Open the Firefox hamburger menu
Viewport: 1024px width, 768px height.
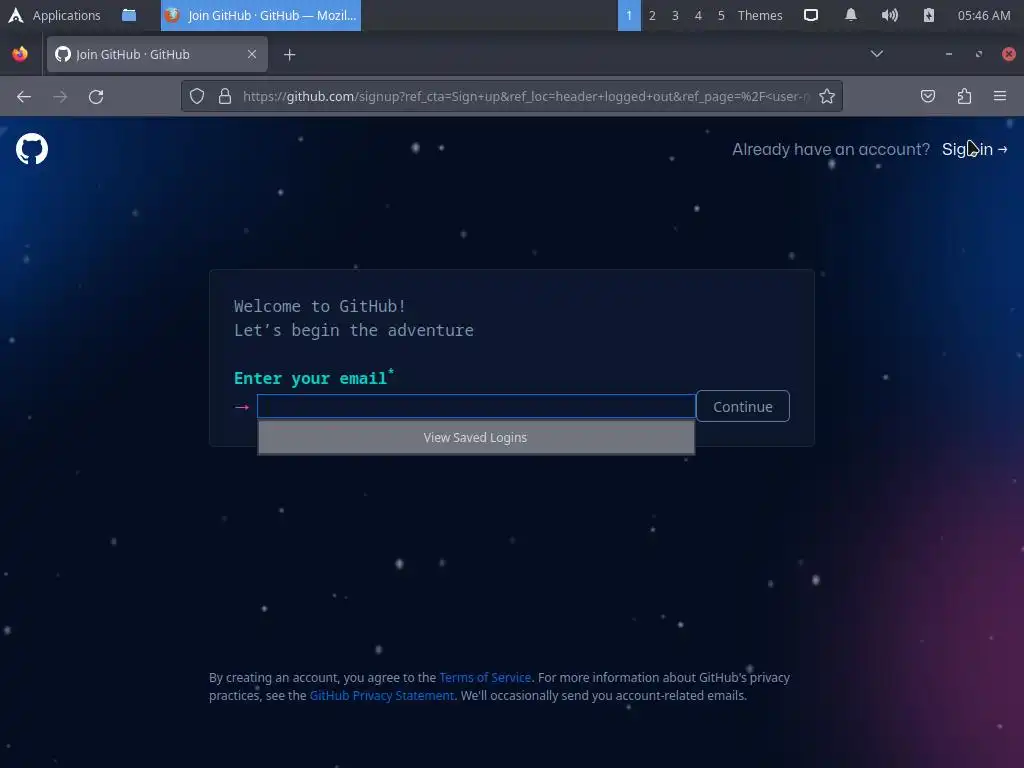point(1000,97)
